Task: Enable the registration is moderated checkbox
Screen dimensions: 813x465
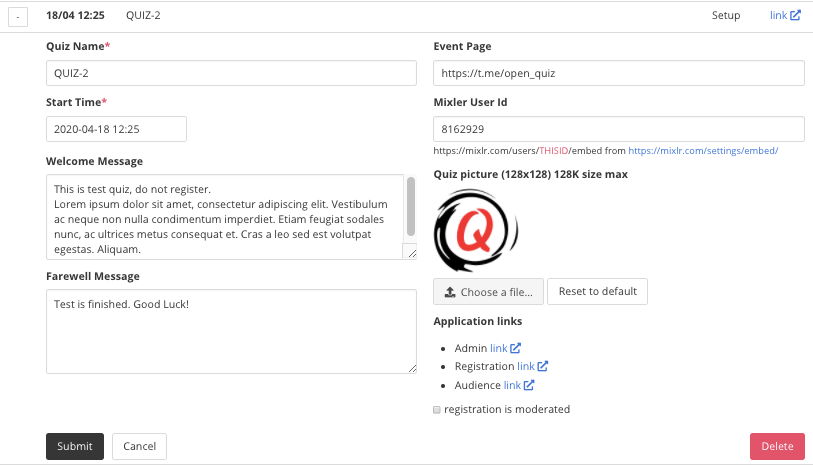Action: click(x=437, y=410)
